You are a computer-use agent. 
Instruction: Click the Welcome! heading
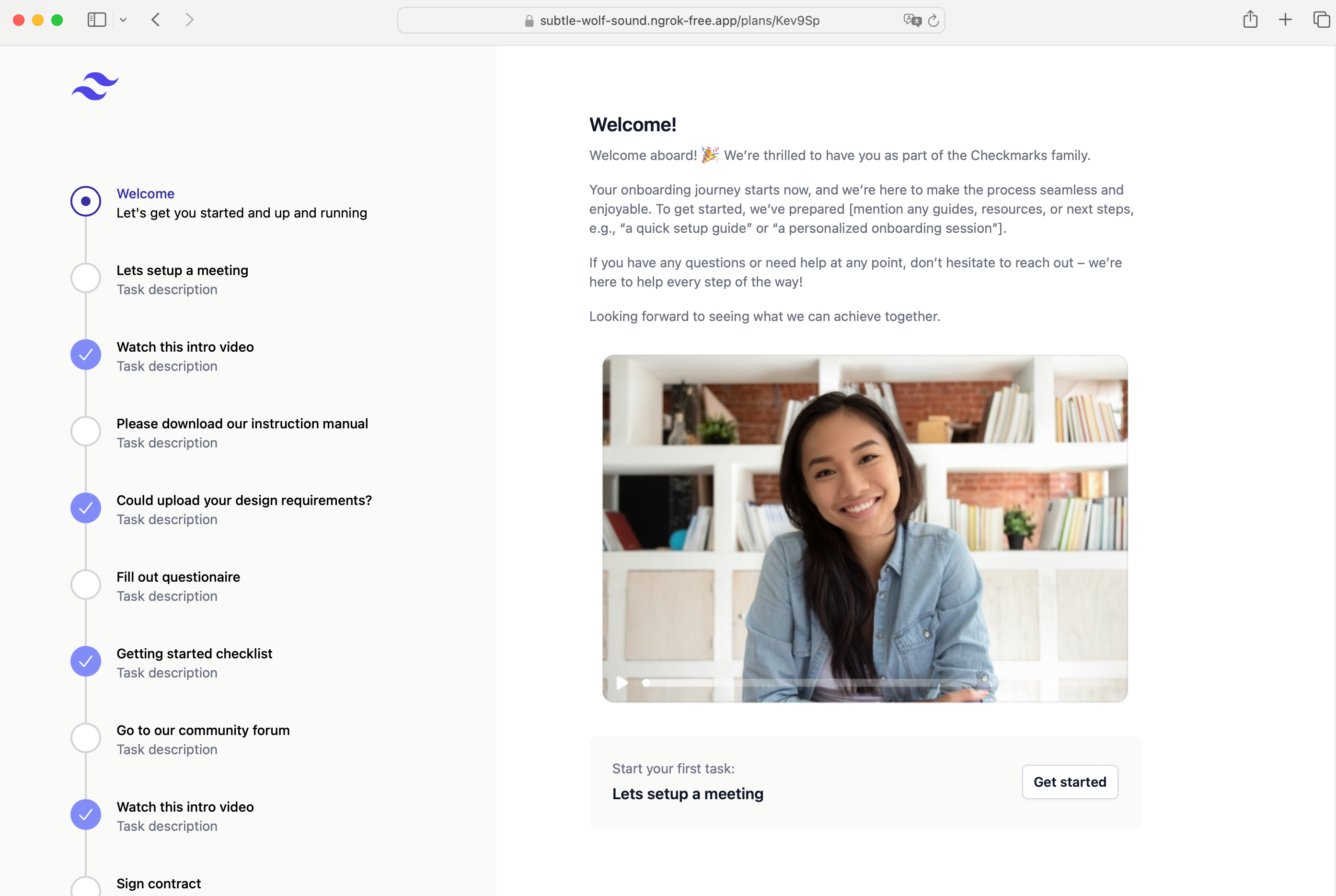(x=633, y=125)
